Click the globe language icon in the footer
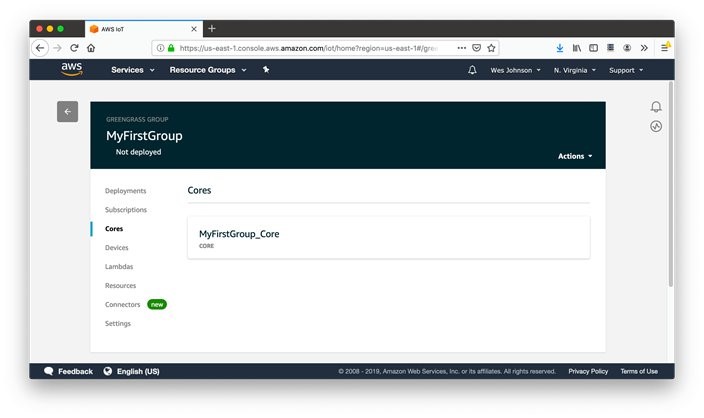The width and height of the screenshot is (704, 418). [108, 371]
